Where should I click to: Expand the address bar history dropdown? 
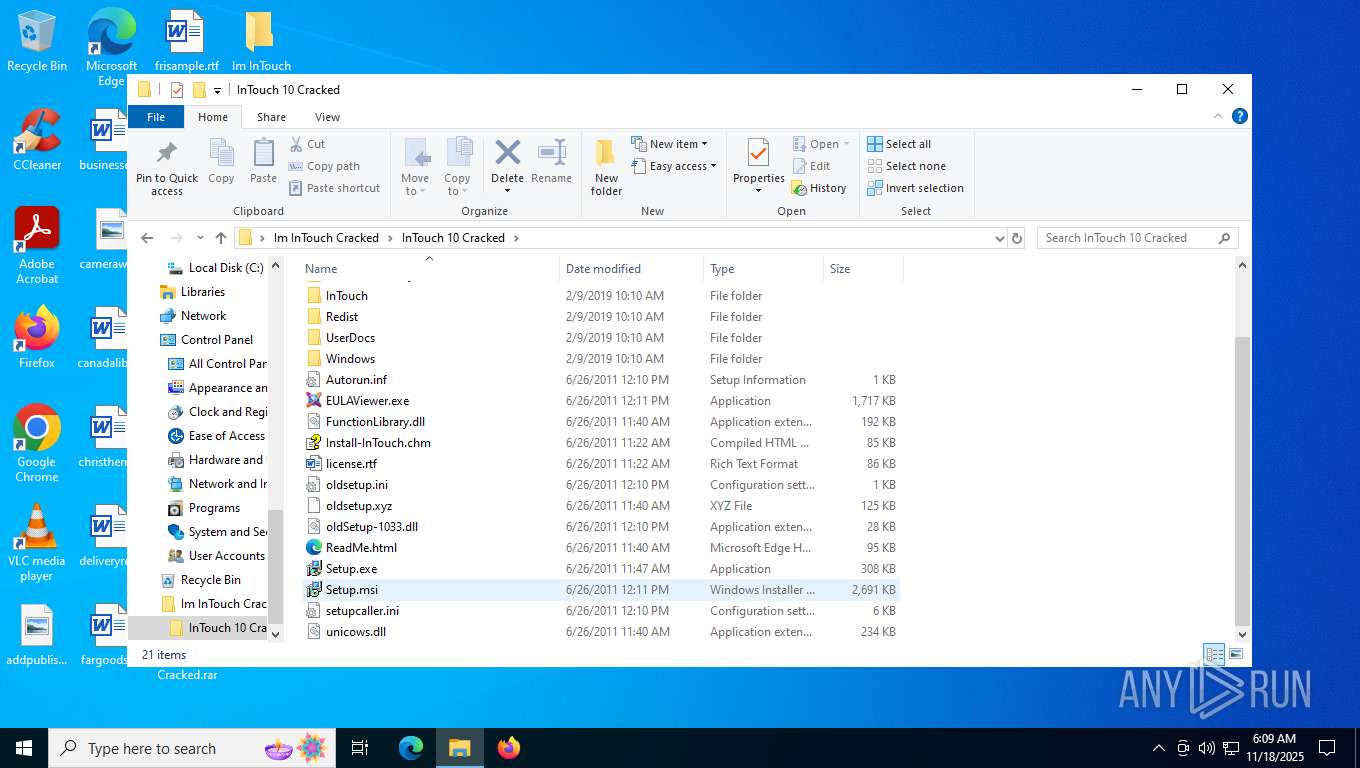click(999, 238)
